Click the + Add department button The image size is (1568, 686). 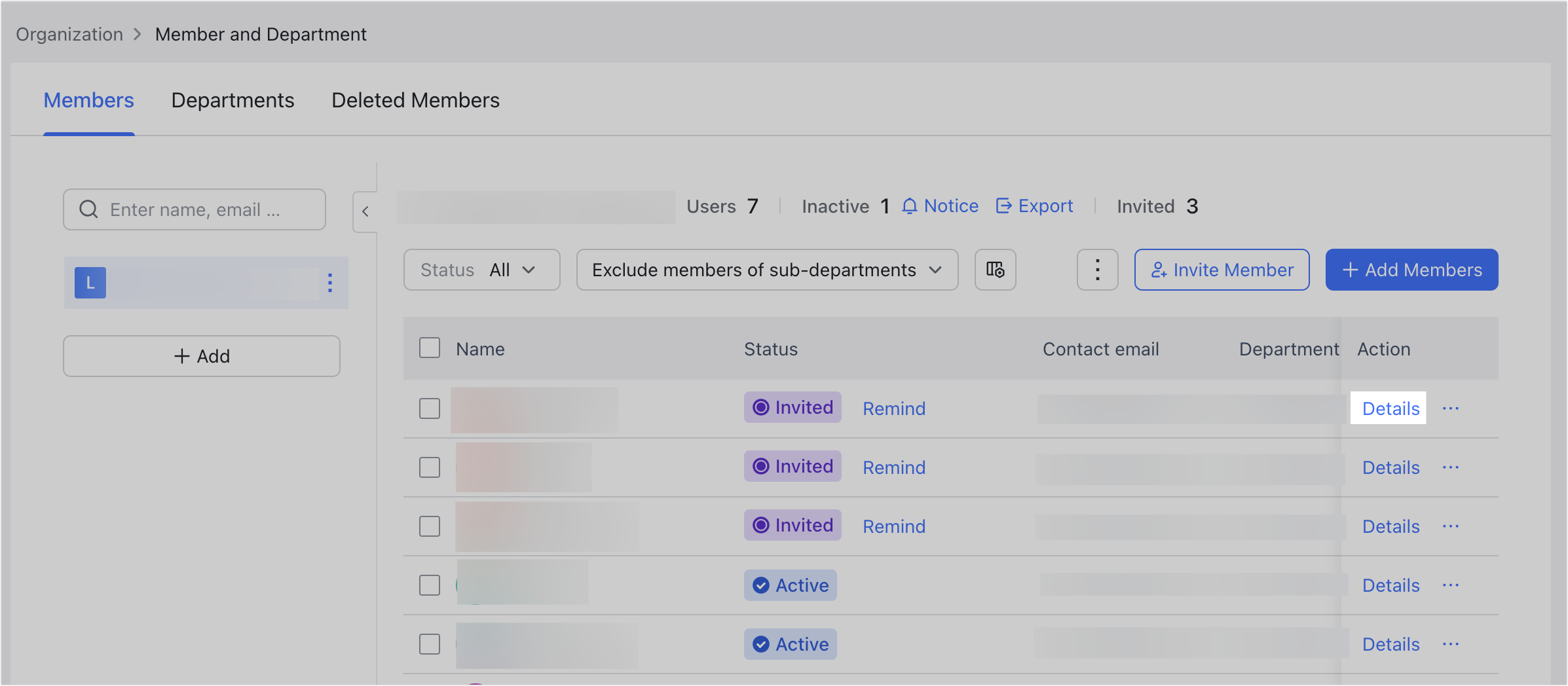tap(202, 356)
